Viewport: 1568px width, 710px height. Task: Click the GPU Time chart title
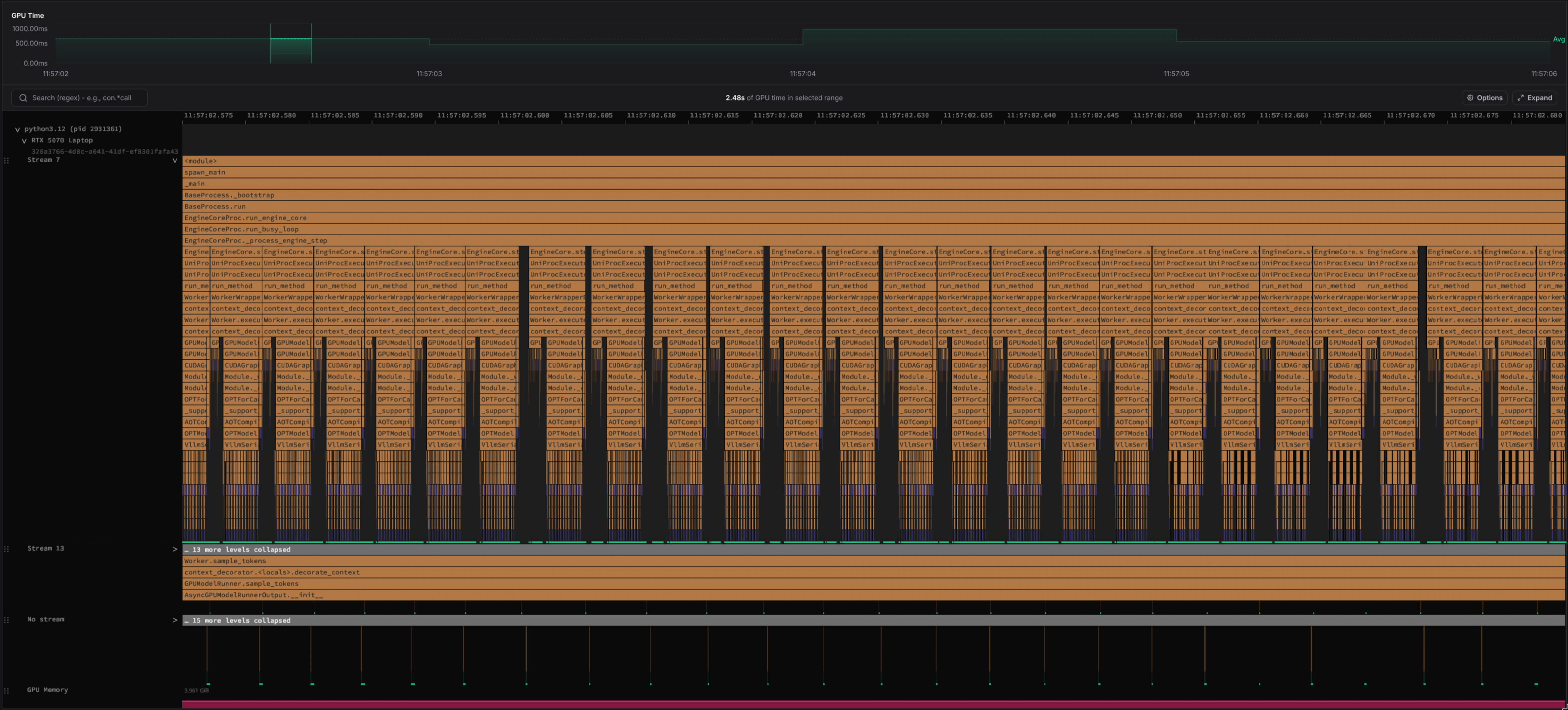[x=27, y=16]
